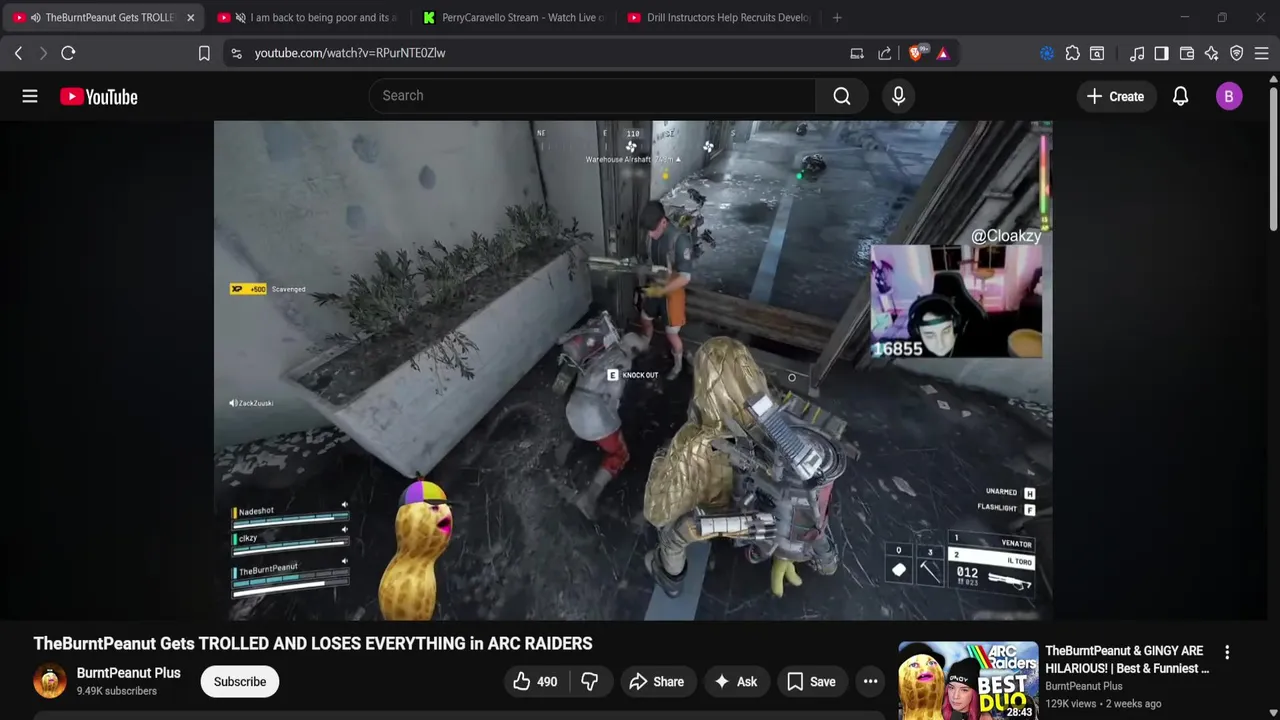
Task: Open the media control music note
Action: (1137, 53)
